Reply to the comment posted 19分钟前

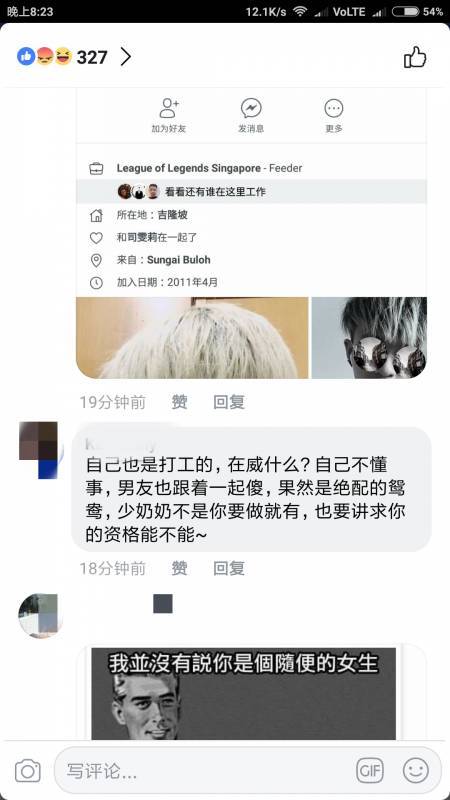tap(229, 403)
